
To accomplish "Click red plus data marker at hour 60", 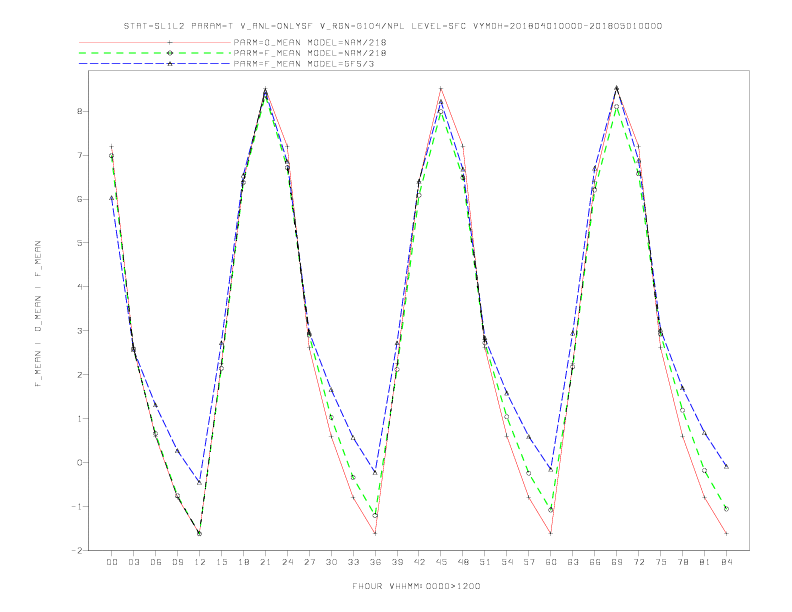I will (551, 533).
